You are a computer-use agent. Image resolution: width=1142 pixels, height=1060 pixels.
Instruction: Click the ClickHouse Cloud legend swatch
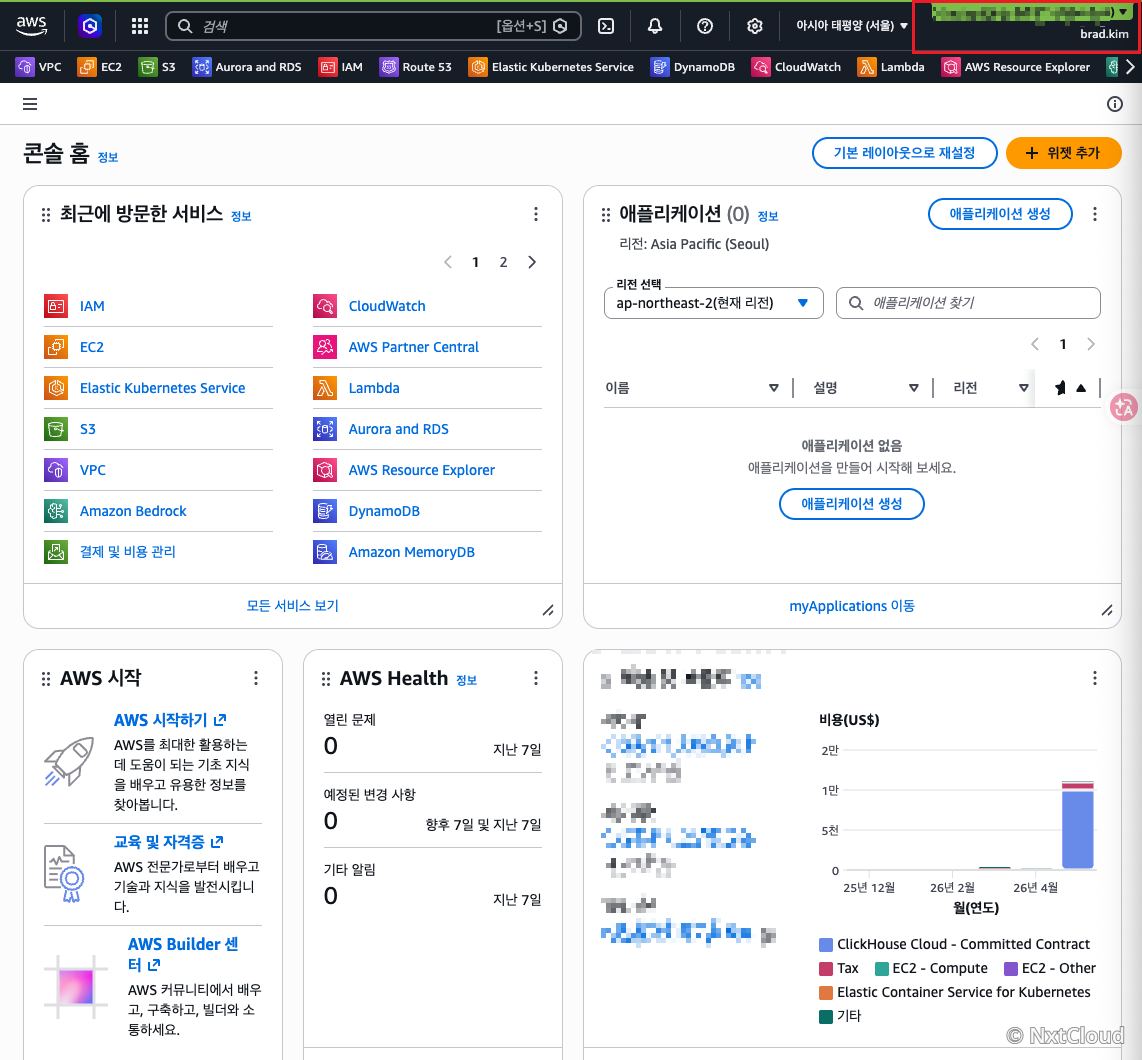point(825,945)
